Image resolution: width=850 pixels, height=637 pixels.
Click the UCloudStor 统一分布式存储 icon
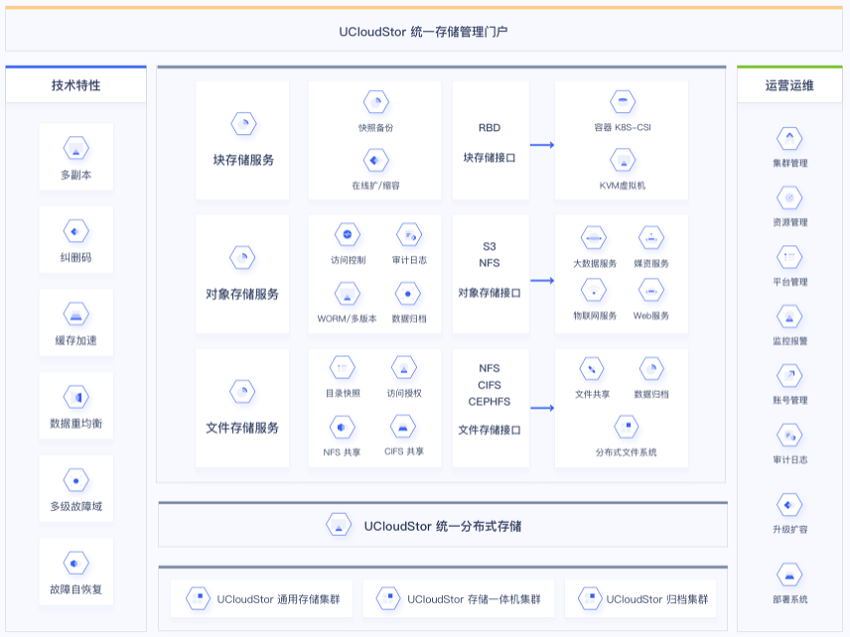(339, 525)
